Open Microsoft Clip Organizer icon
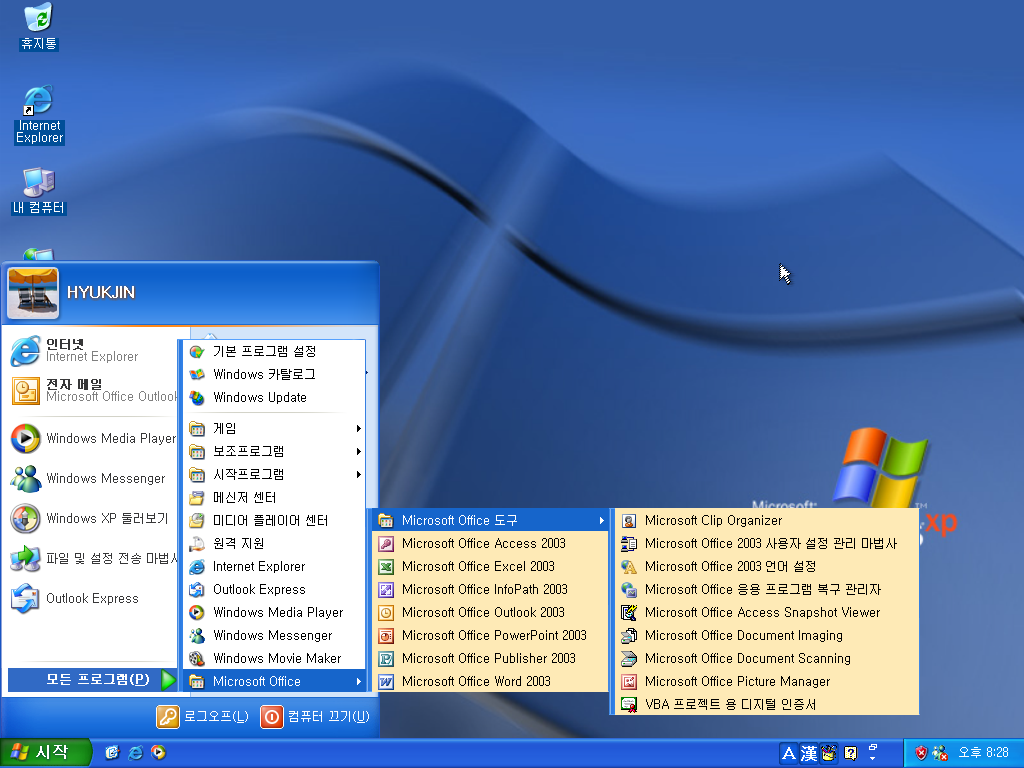Screen dimensions: 1024x768 tap(629, 520)
